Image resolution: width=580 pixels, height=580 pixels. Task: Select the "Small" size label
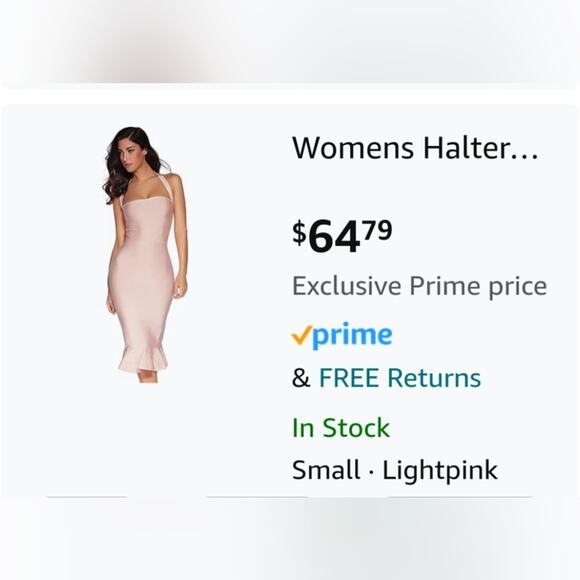click(326, 470)
